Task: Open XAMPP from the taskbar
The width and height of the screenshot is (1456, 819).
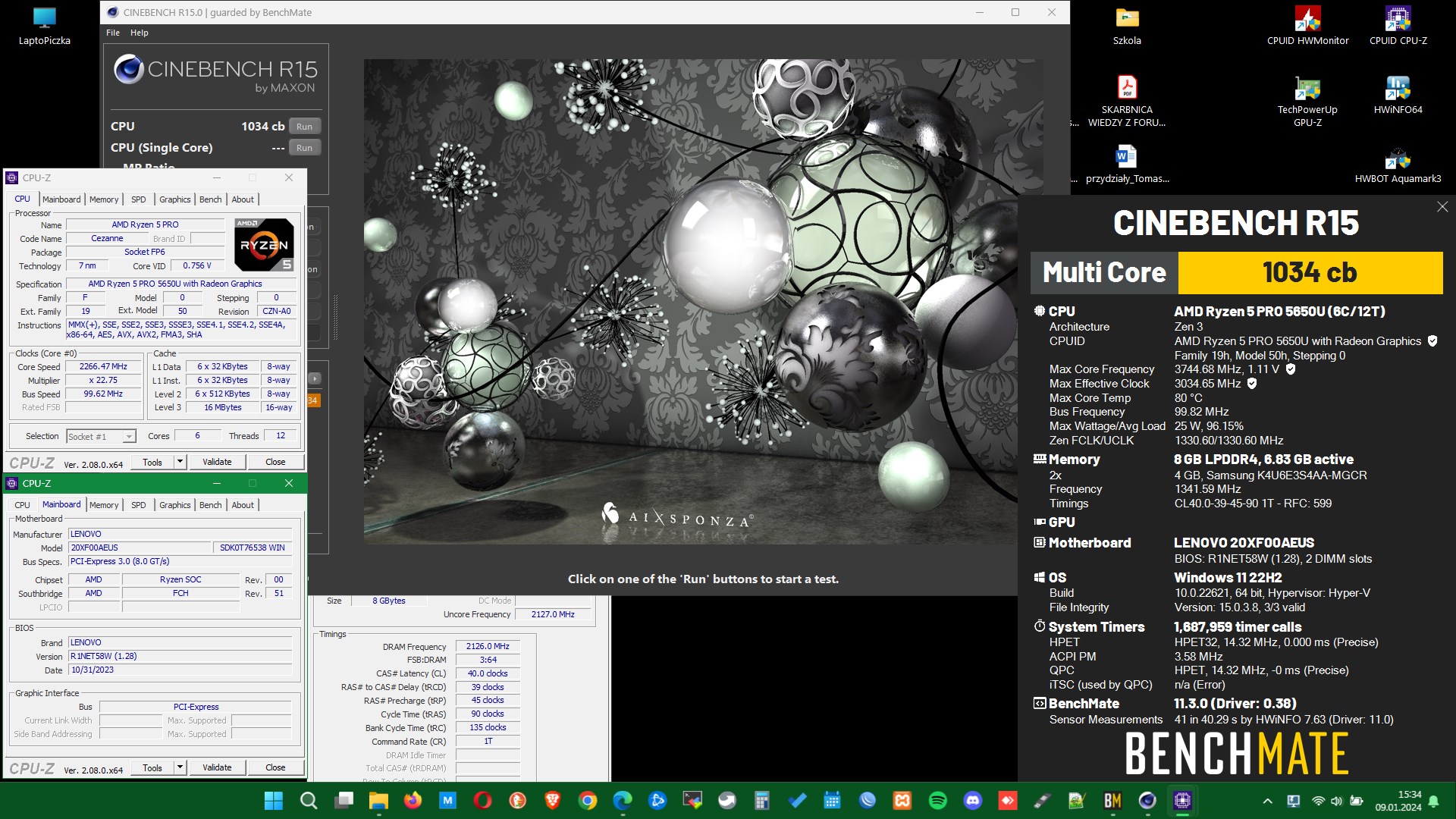Action: click(902, 801)
